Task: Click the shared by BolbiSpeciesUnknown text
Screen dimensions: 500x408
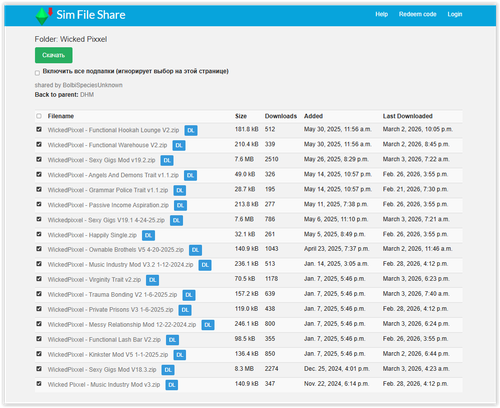Action: click(x=79, y=85)
